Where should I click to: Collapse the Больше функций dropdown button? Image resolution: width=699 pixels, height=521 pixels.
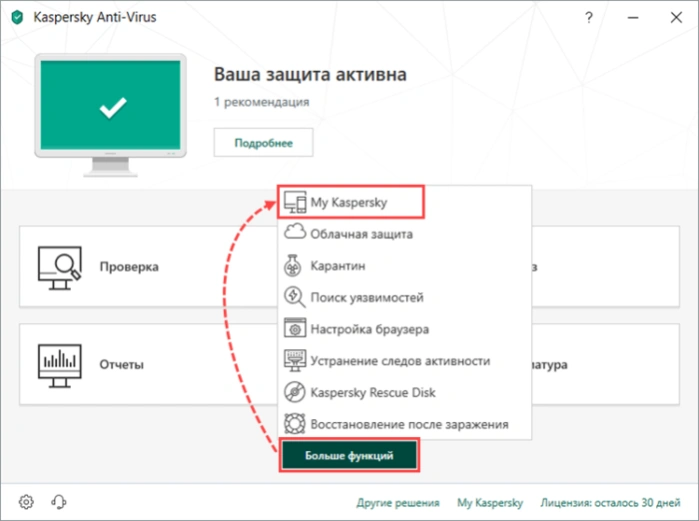349,455
